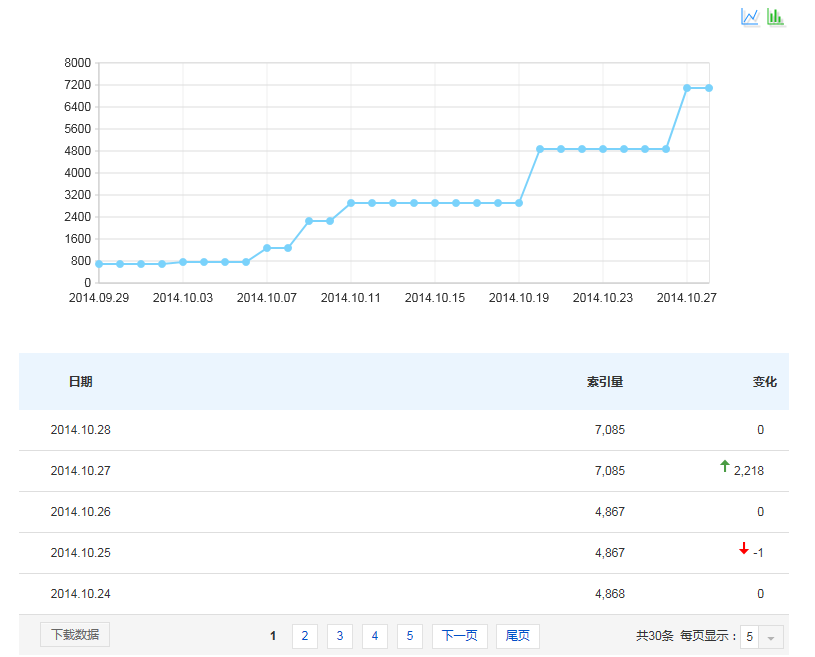Image resolution: width=815 pixels, height=657 pixels.
Task: Go to page 2 of results
Action: point(305,636)
